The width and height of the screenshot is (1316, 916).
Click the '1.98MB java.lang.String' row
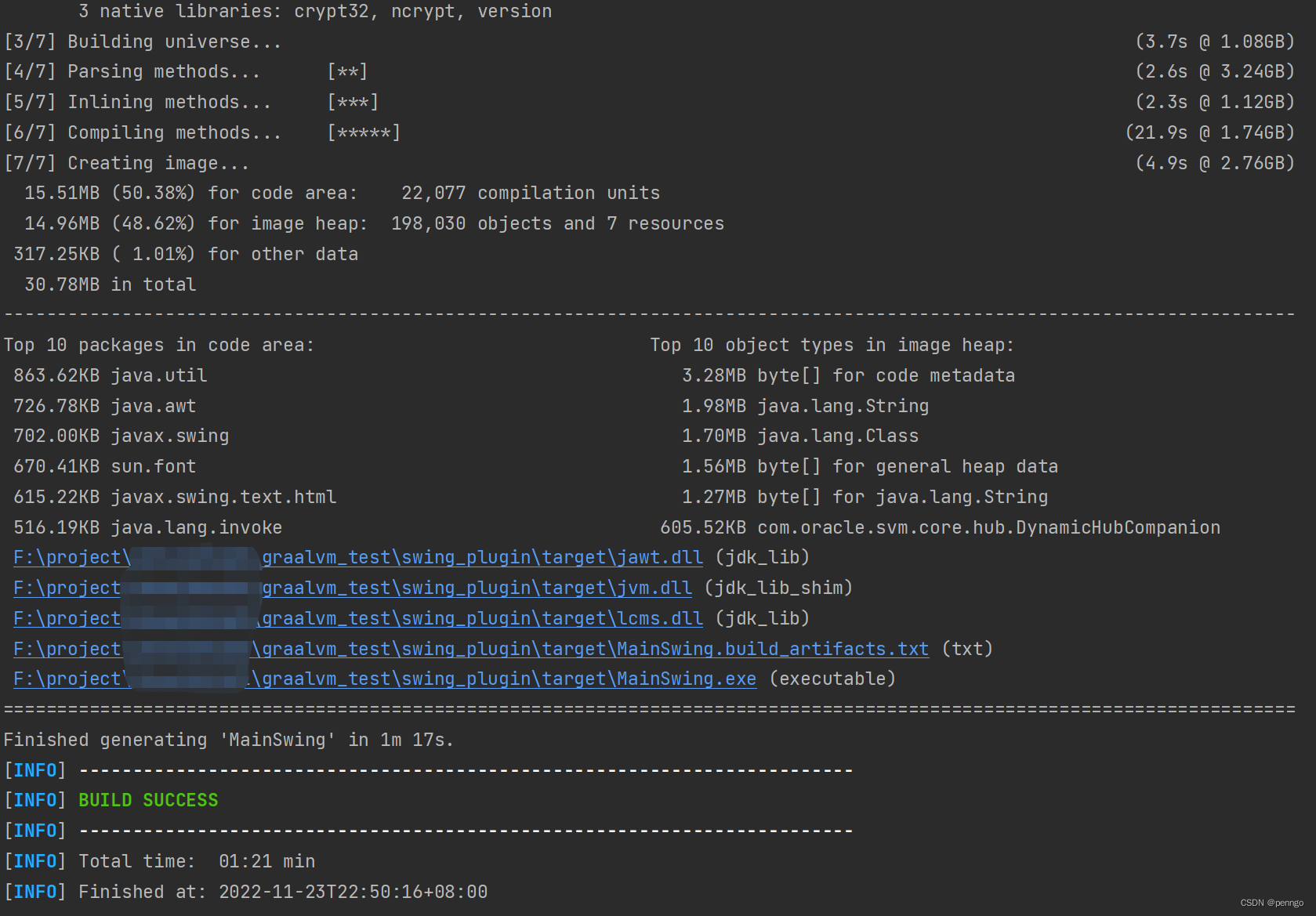[806, 406]
